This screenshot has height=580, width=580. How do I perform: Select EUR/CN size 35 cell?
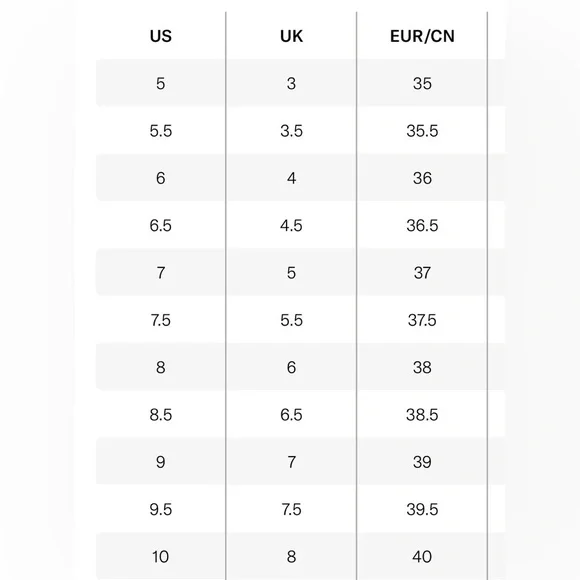click(422, 84)
